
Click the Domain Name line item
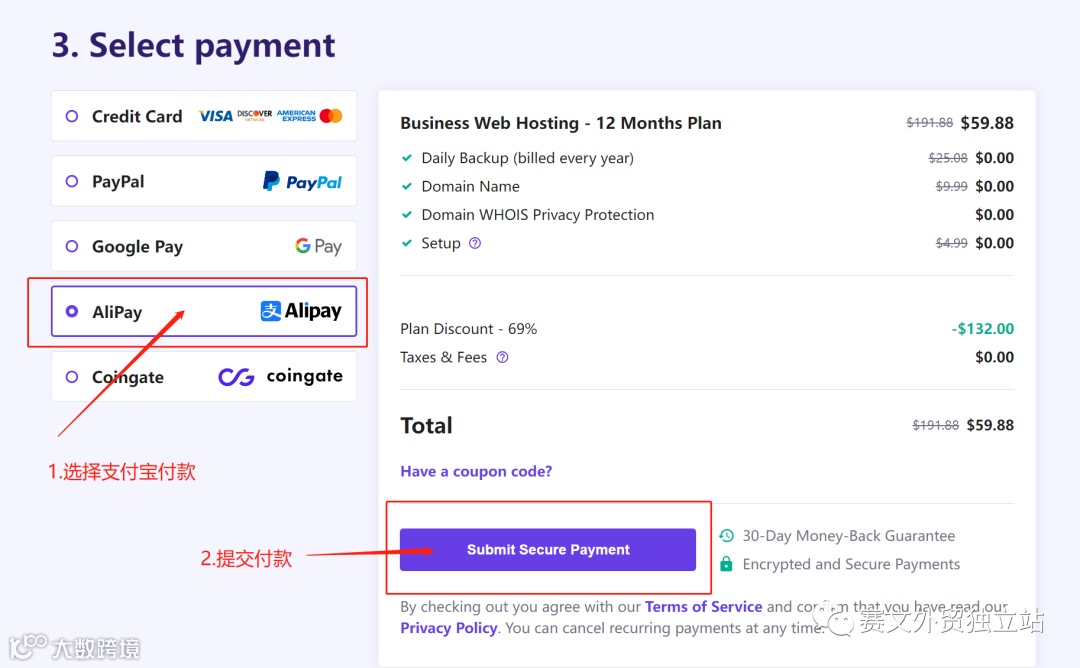pos(470,187)
